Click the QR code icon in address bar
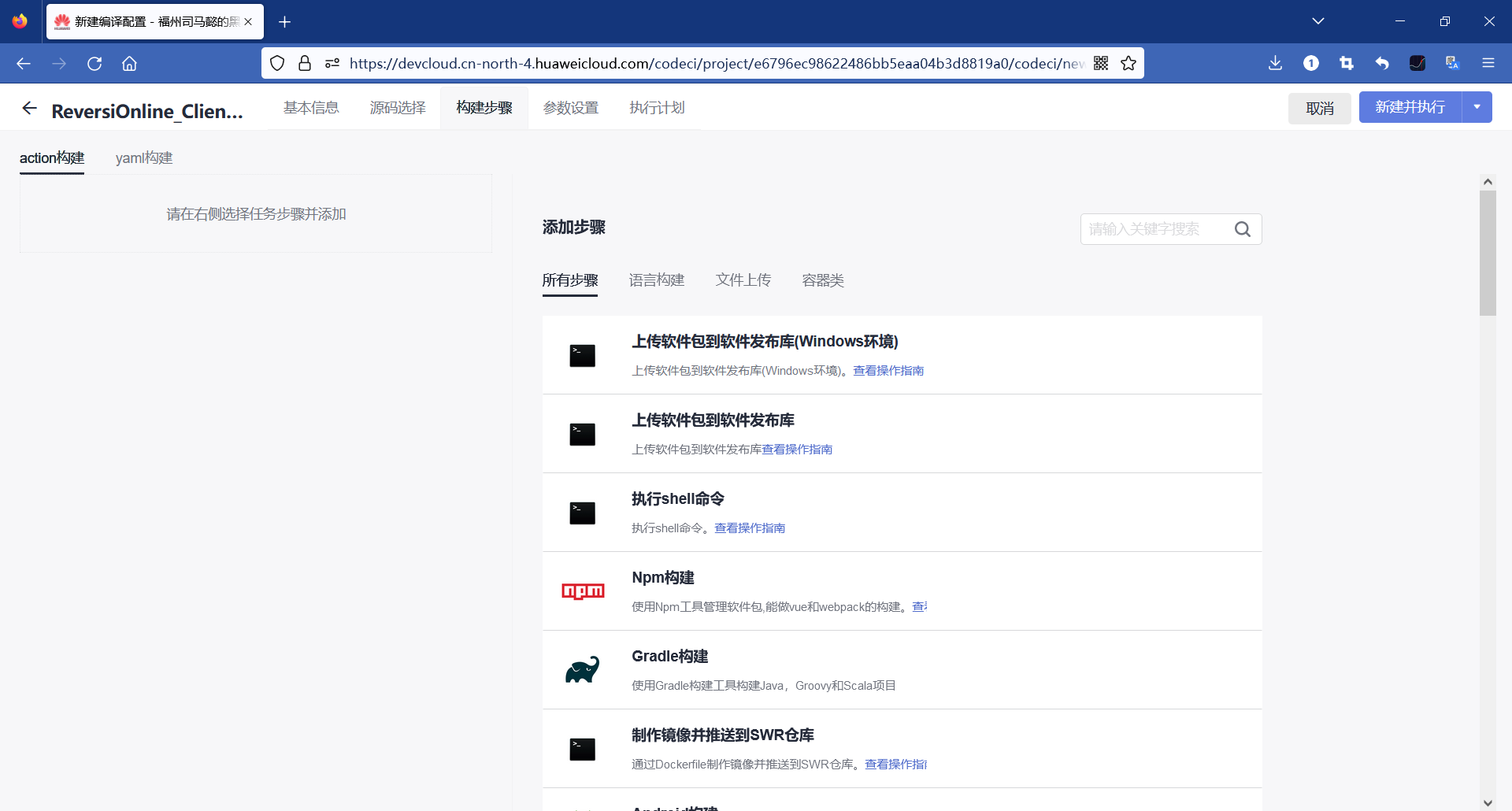Image resolution: width=1512 pixels, height=811 pixels. (x=1102, y=63)
